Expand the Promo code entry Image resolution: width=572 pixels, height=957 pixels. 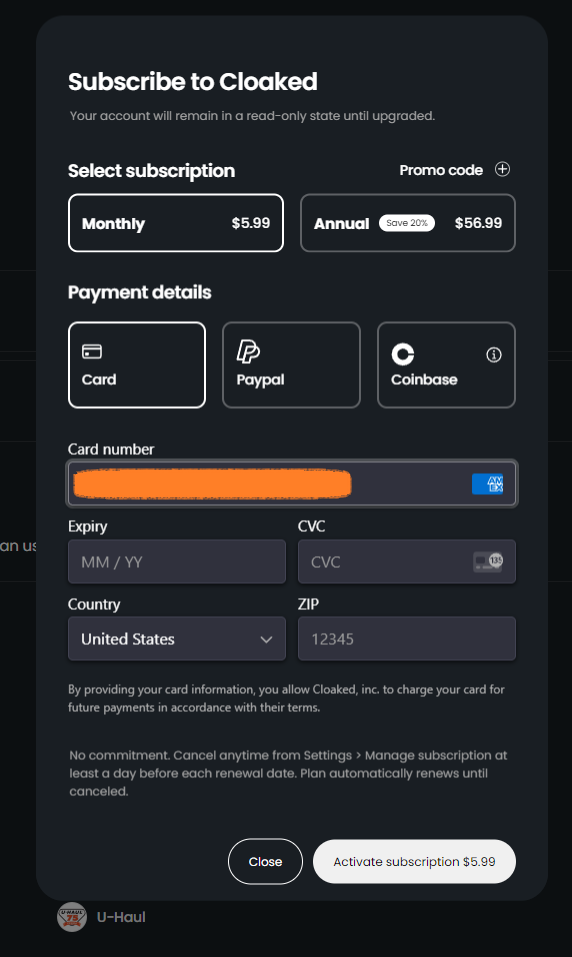pos(455,170)
